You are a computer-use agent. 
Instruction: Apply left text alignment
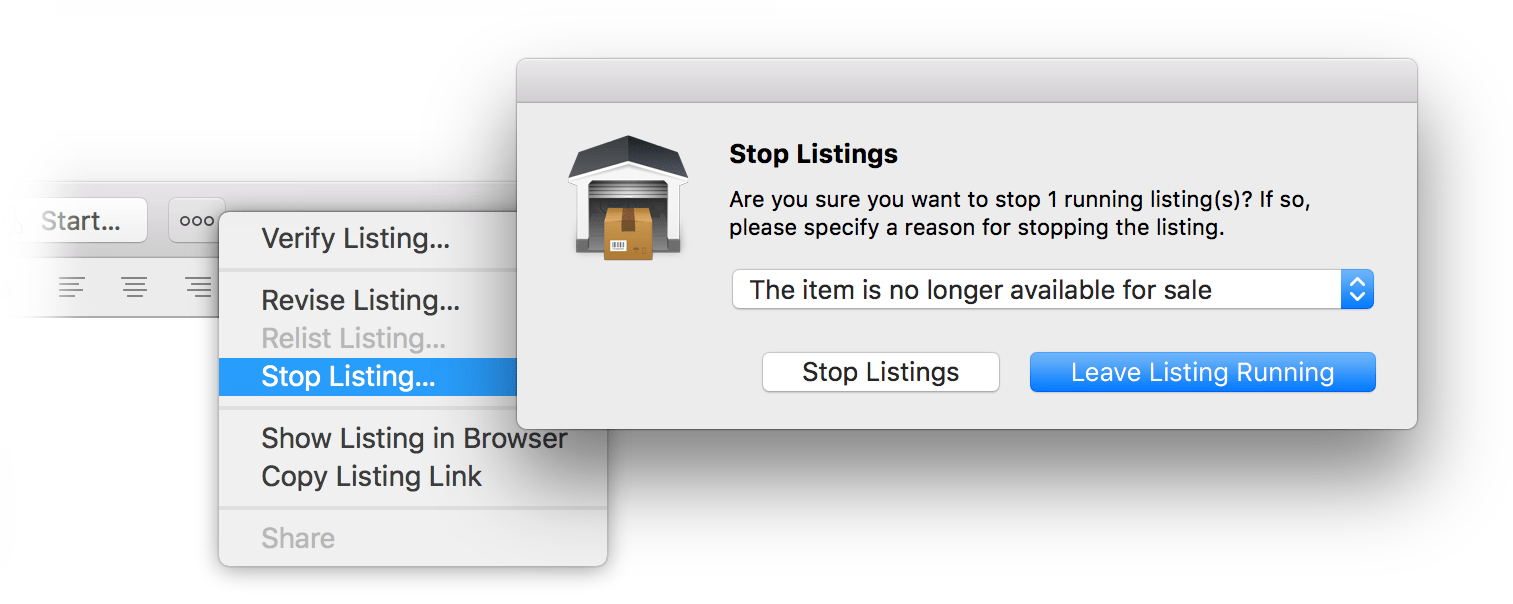pyautogui.click(x=71, y=288)
